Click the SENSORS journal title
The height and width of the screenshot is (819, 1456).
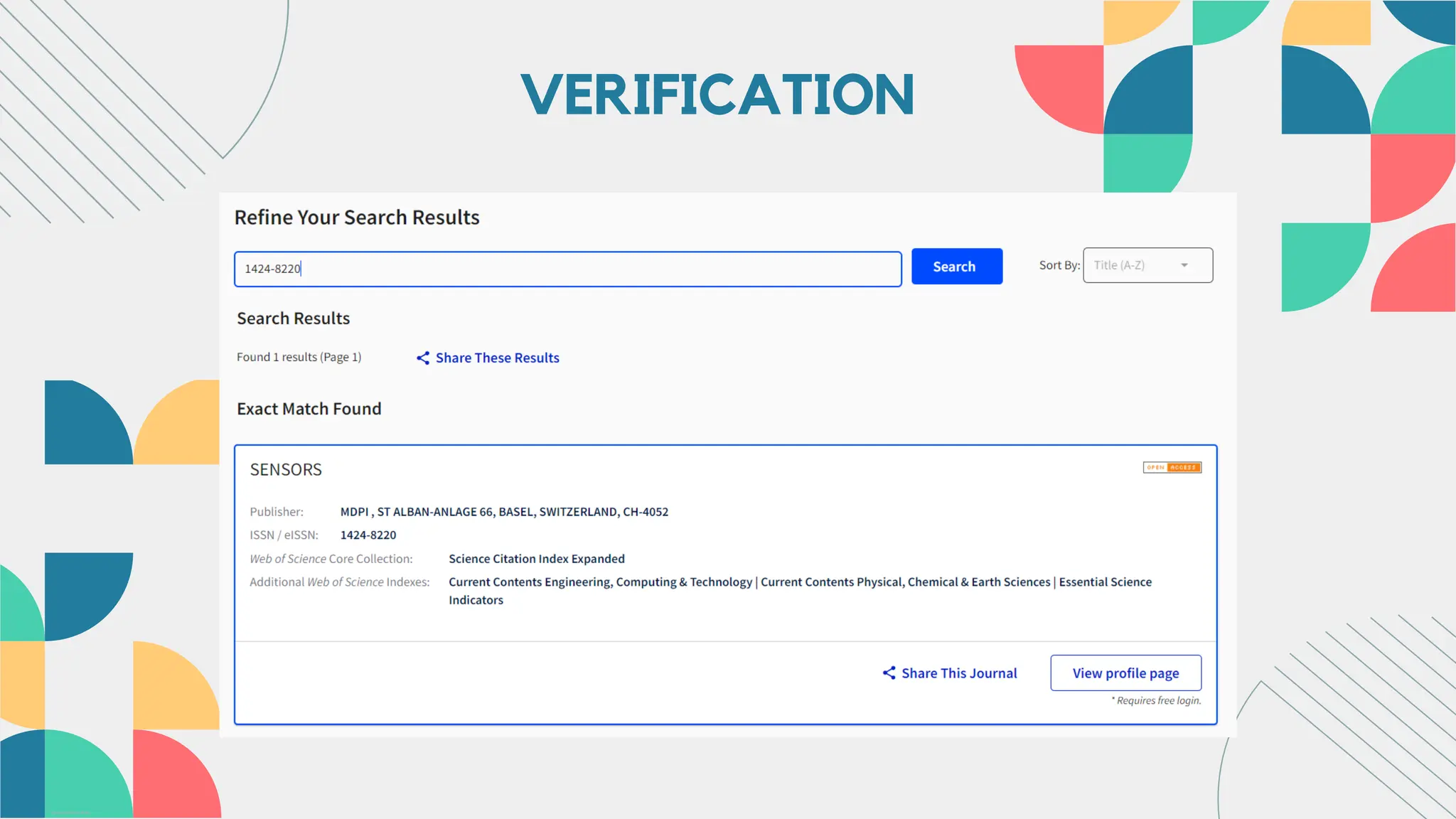tap(286, 470)
